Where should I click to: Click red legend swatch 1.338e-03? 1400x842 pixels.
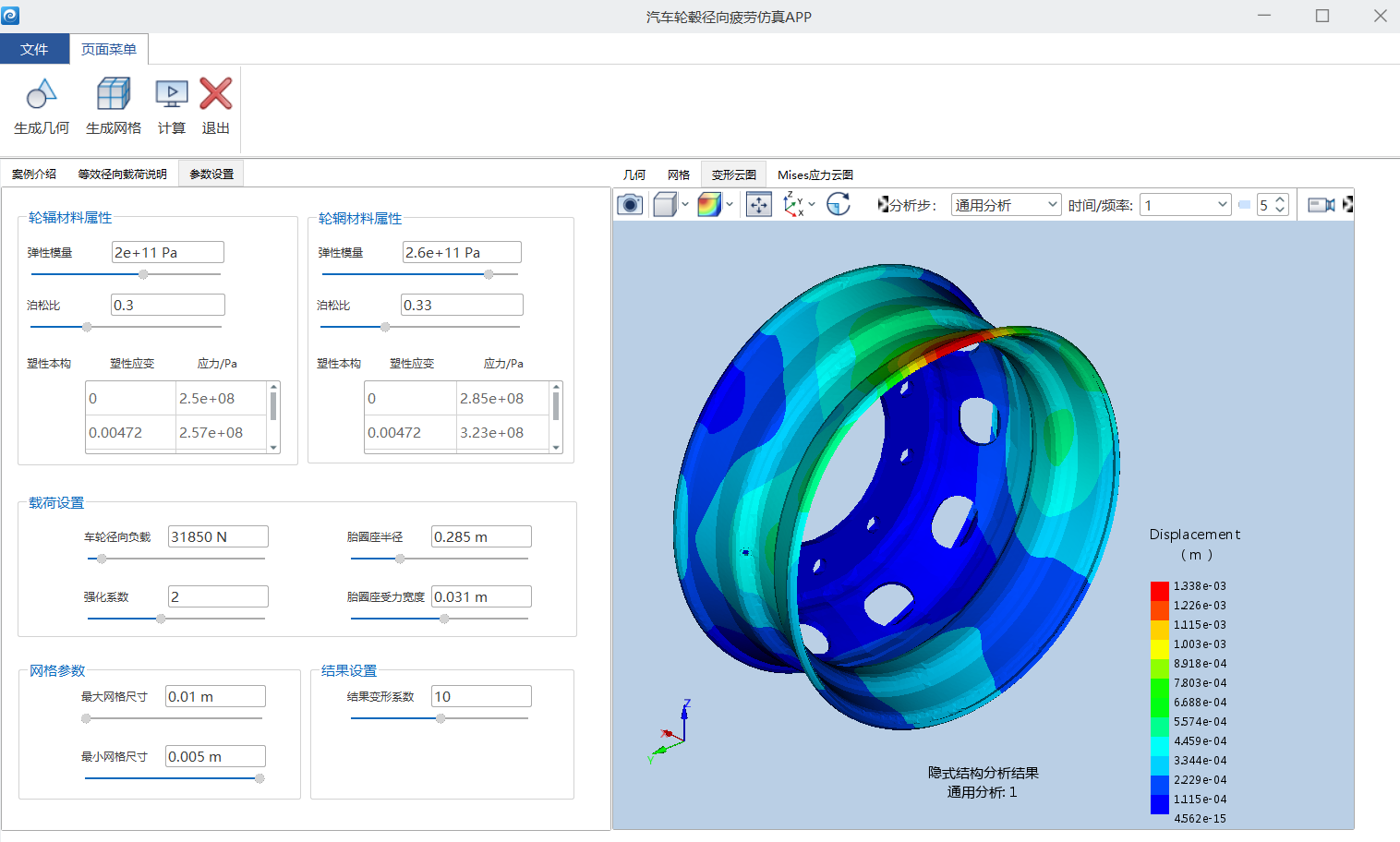[x=1160, y=590]
